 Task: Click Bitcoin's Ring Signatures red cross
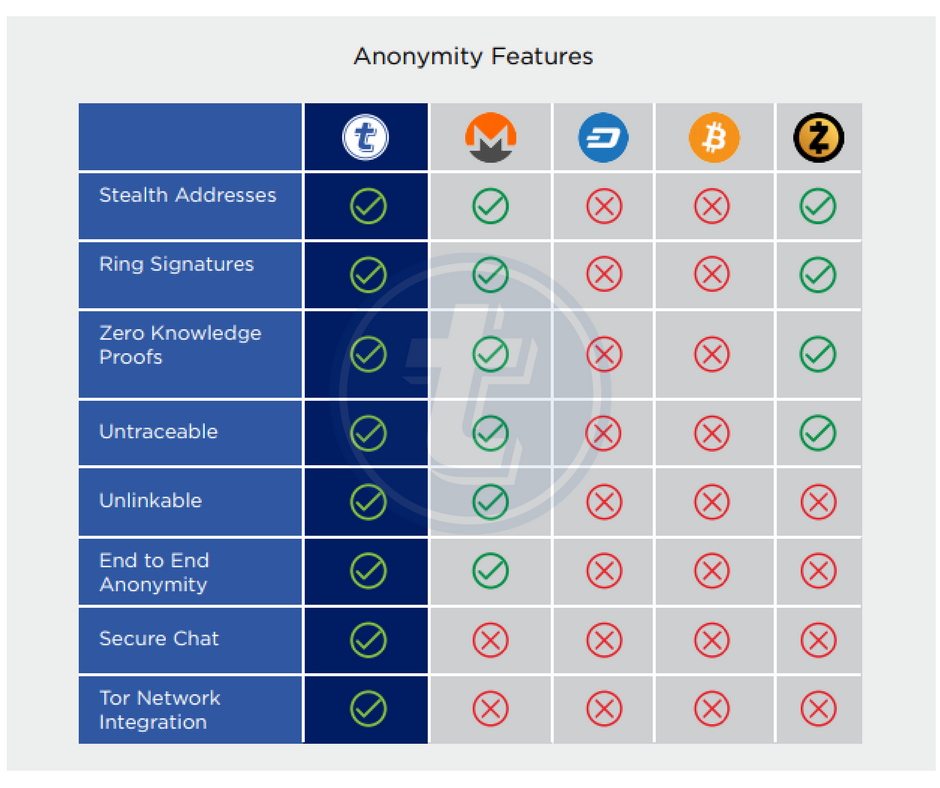point(712,275)
